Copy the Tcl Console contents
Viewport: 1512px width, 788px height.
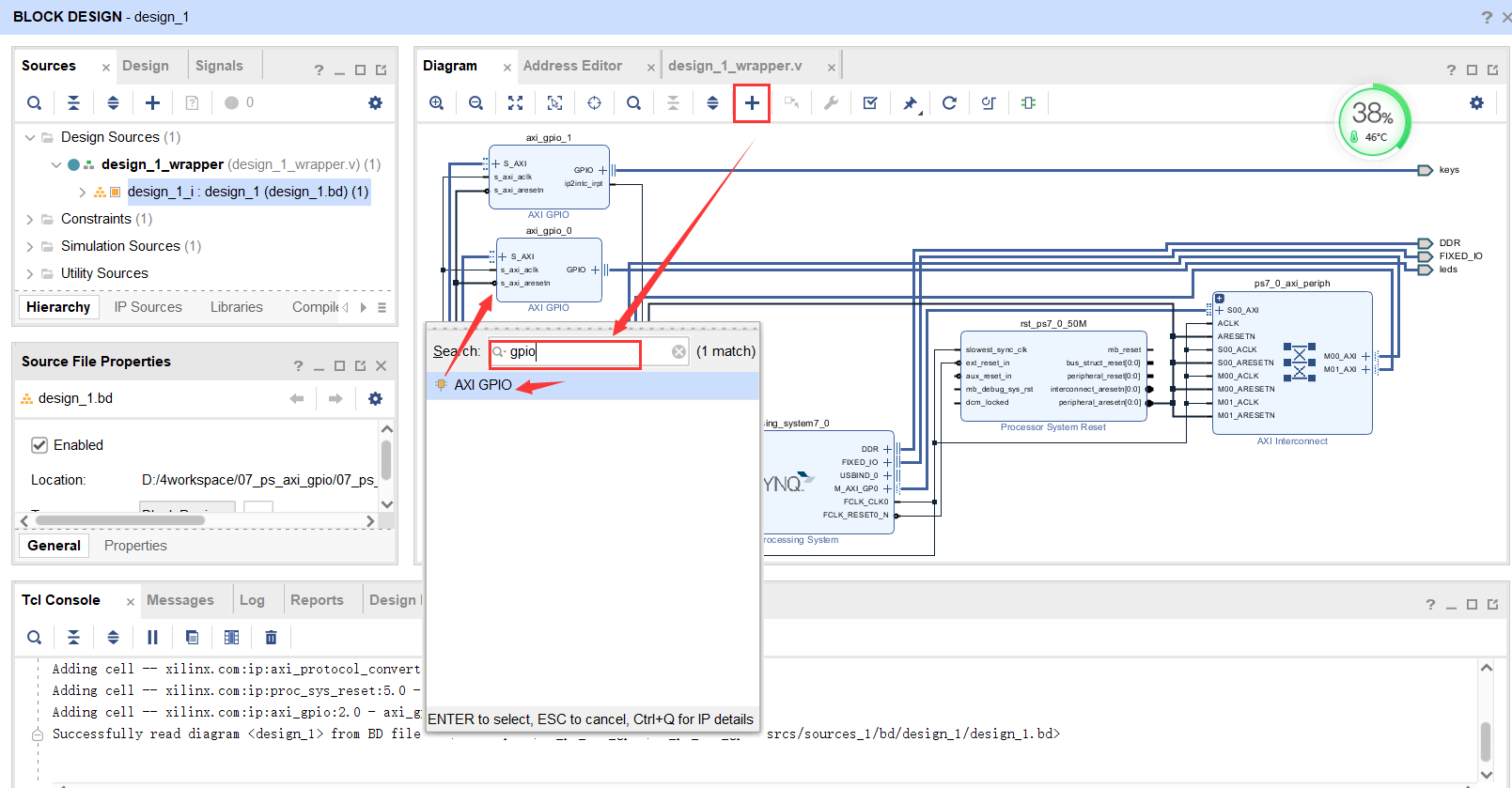tap(192, 638)
